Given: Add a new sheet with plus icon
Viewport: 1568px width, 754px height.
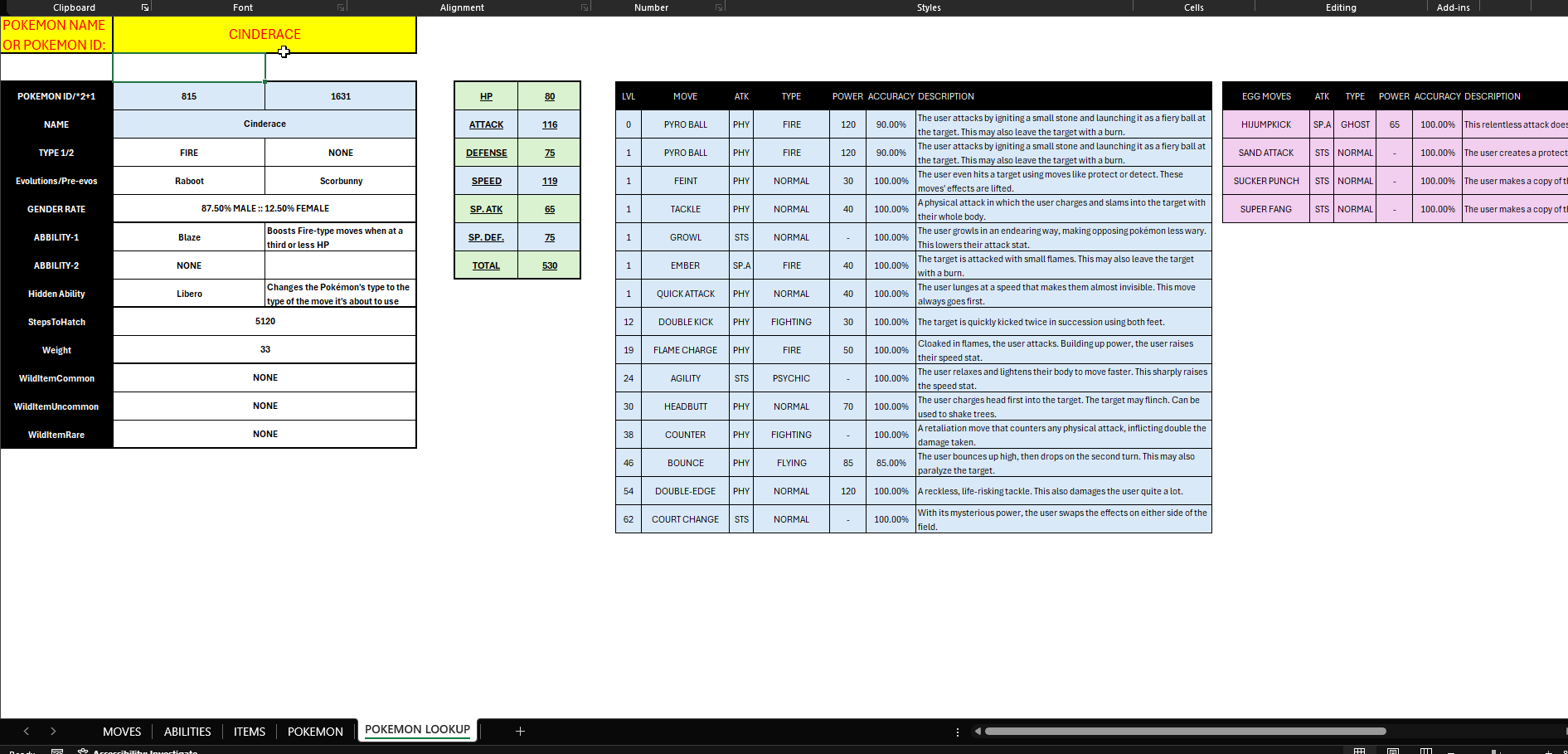Looking at the screenshot, I should (520, 731).
